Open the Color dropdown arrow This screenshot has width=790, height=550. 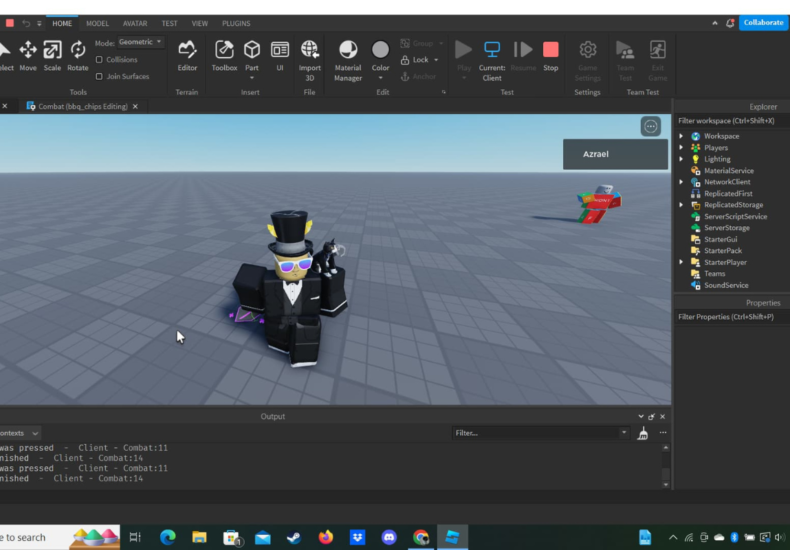380,78
